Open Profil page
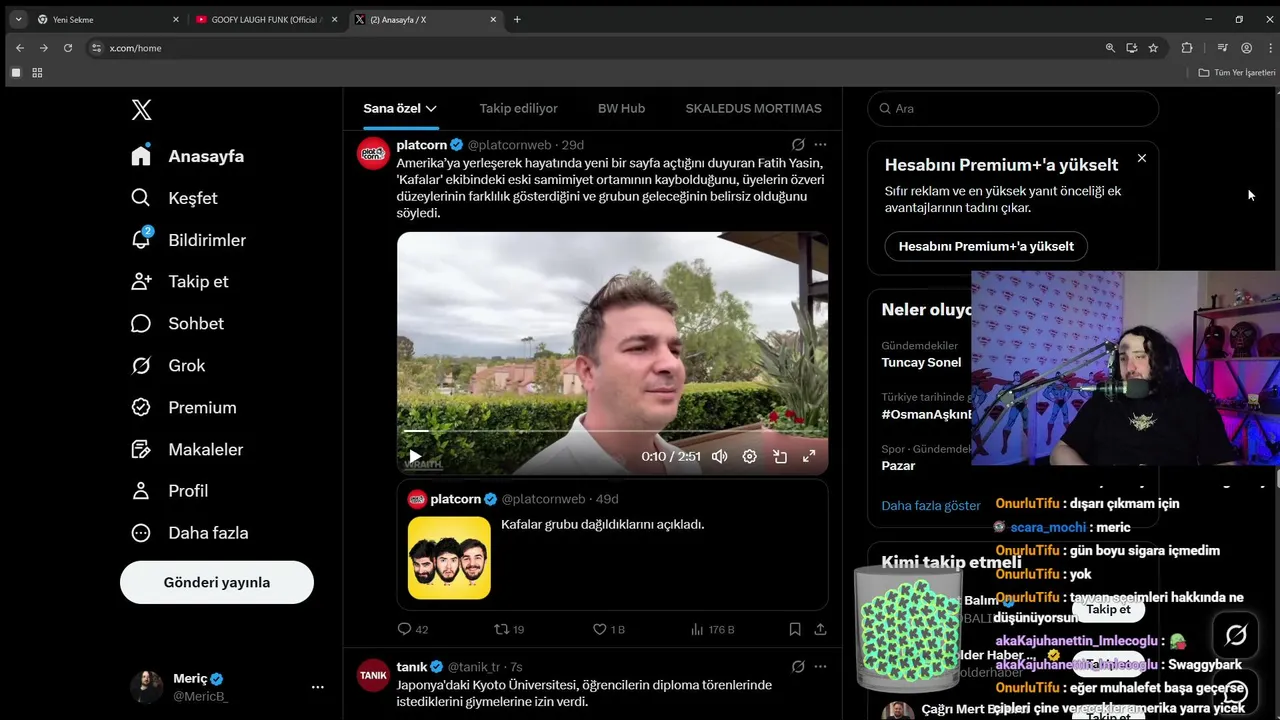 (169, 491)
